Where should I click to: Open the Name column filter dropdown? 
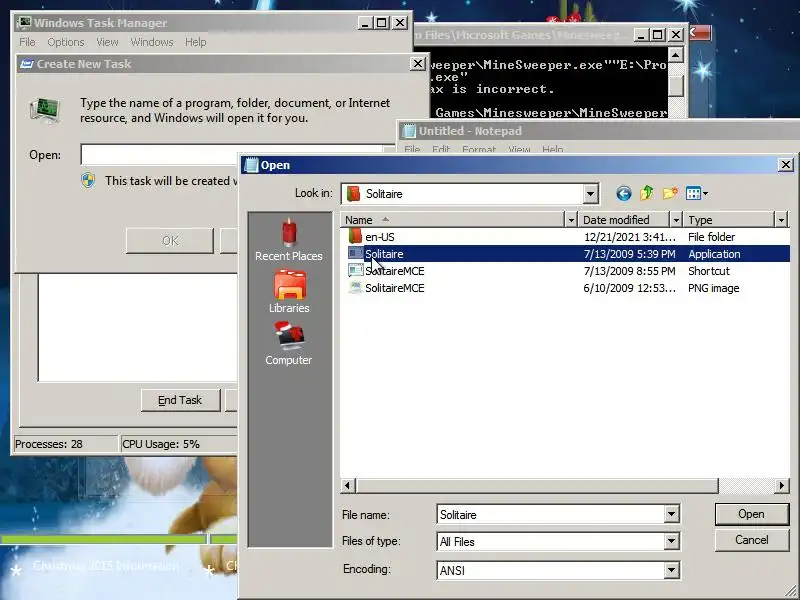tap(571, 220)
